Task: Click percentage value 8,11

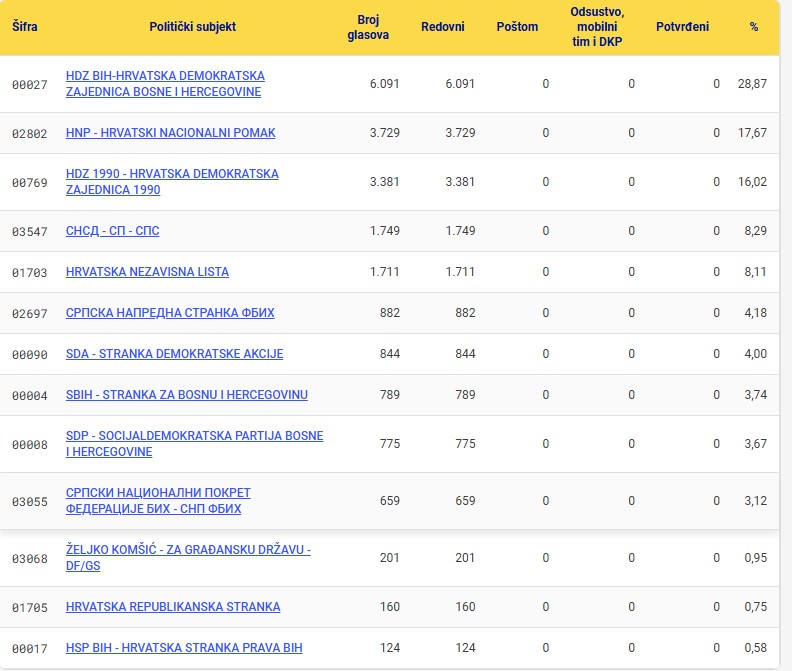Action: pos(755,271)
